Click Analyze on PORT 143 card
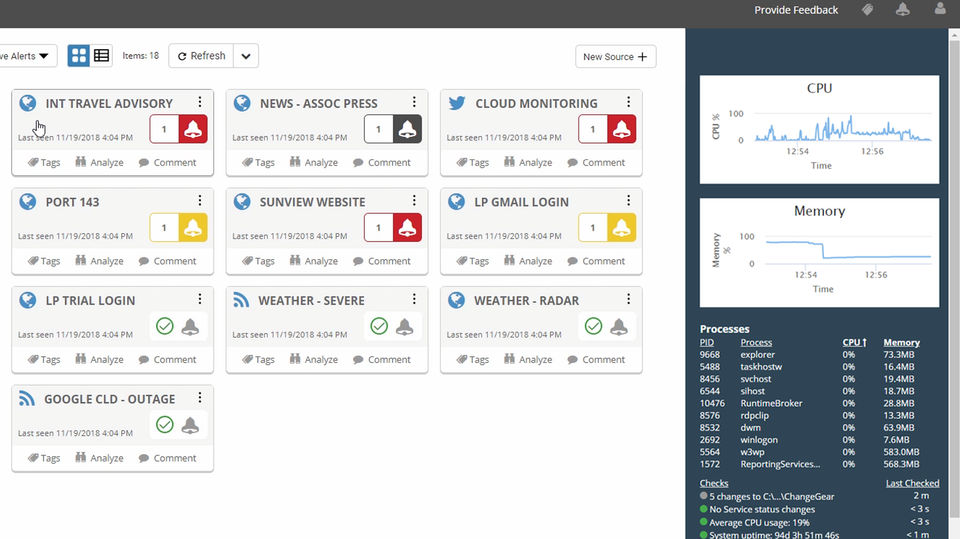Viewport: 960px width, 539px height. click(x=99, y=261)
